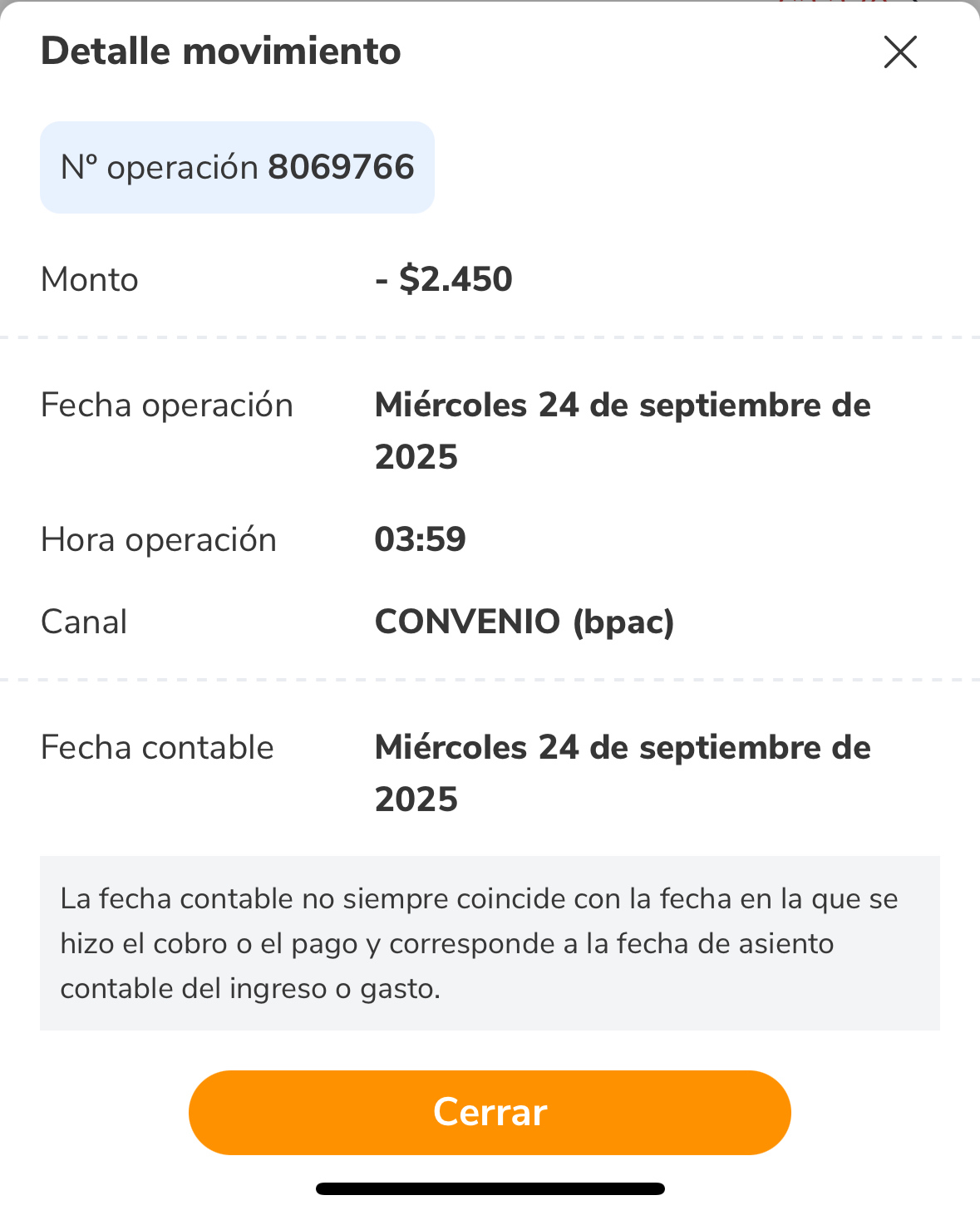
Task: Tap the Canal label
Action: tap(84, 622)
